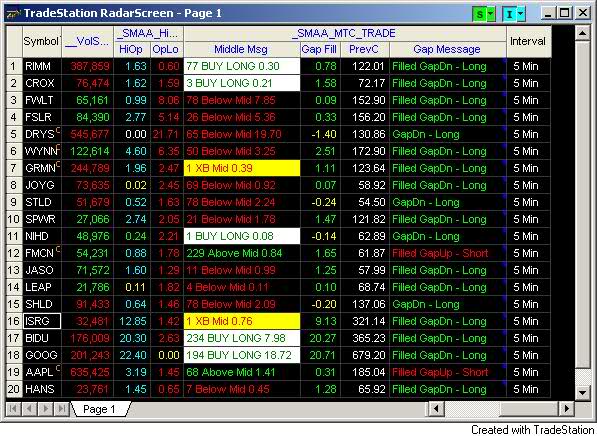The width and height of the screenshot is (597, 436).
Task: Click OpLo value 21.71
Action: [x=167, y=134]
